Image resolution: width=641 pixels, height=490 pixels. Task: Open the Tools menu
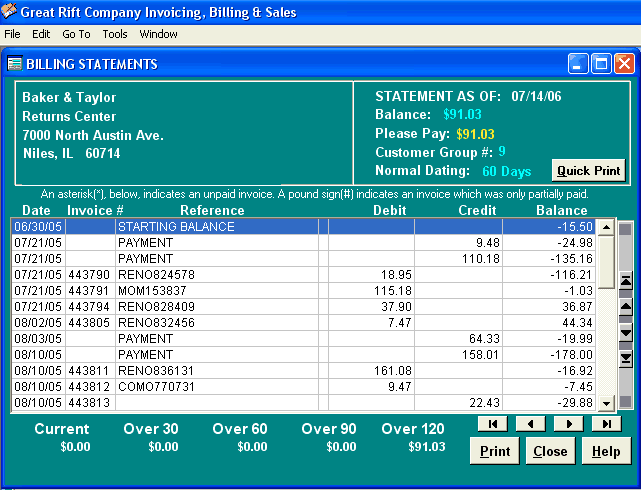click(115, 34)
